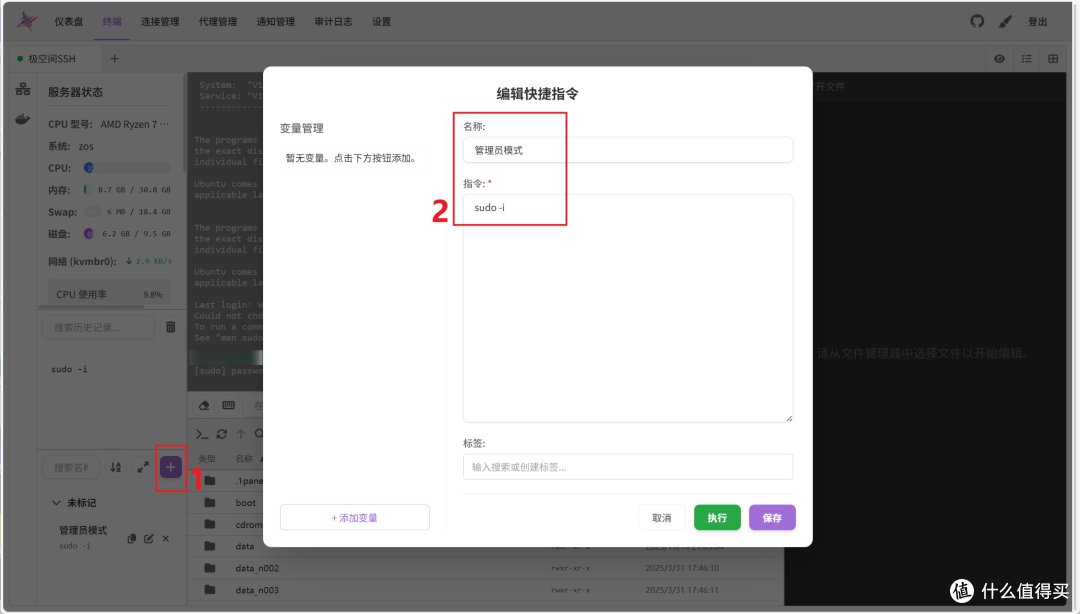Click the 管理员模式 quick command entry
Viewport: 1080px width, 614px height.
pyautogui.click(x=83, y=537)
